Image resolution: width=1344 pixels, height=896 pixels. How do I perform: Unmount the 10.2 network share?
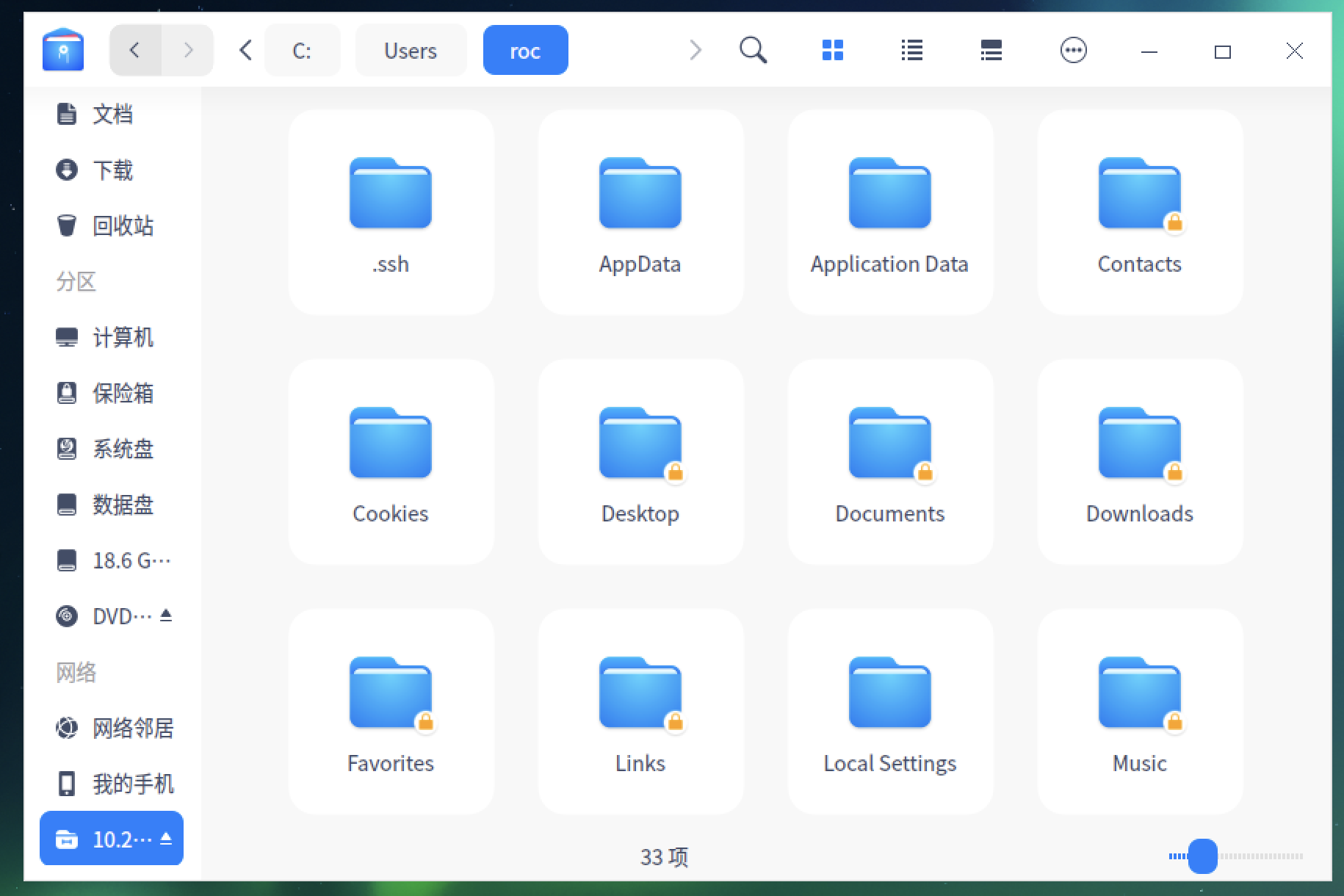coord(166,837)
